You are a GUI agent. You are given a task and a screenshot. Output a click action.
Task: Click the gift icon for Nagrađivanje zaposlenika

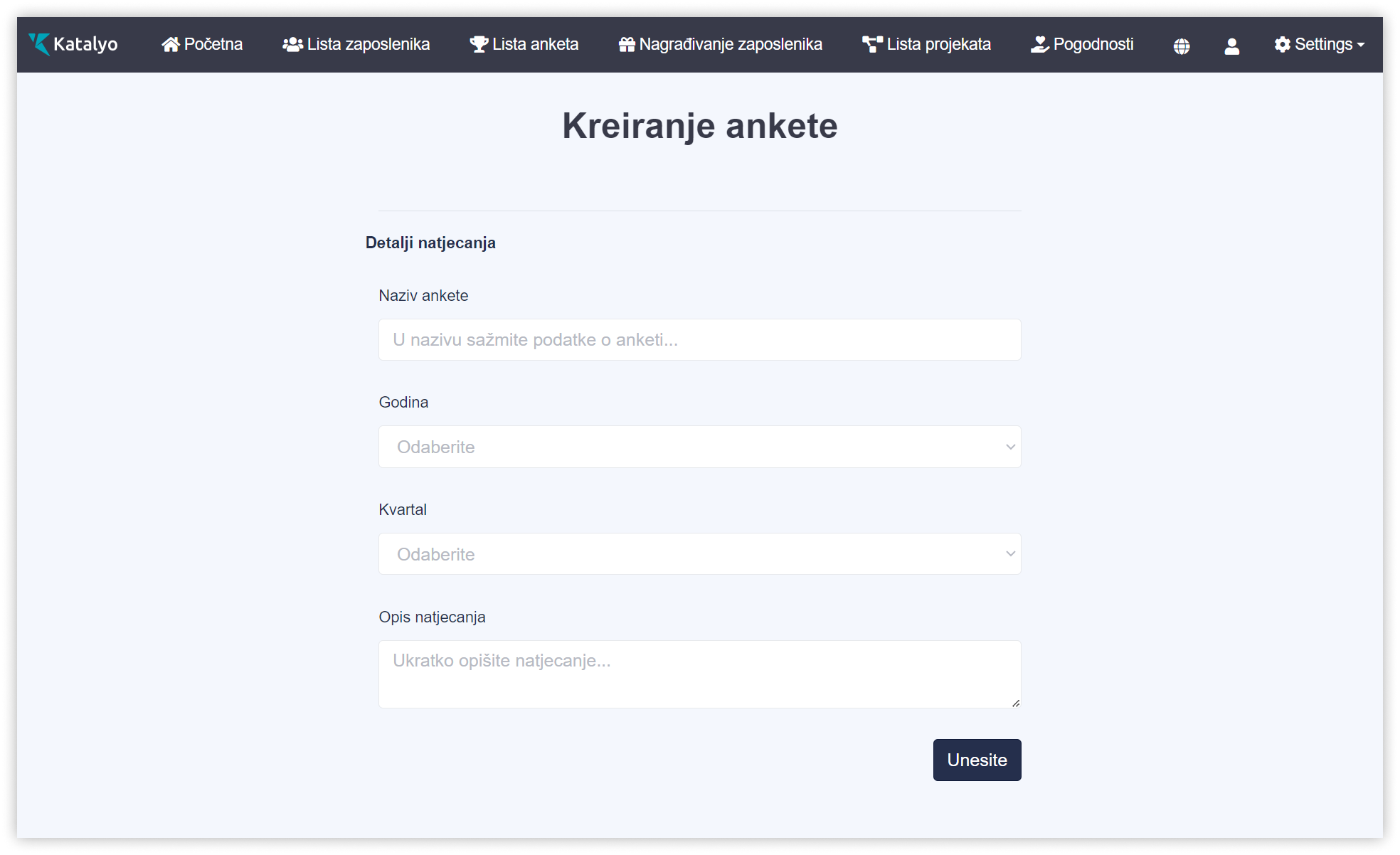(627, 45)
